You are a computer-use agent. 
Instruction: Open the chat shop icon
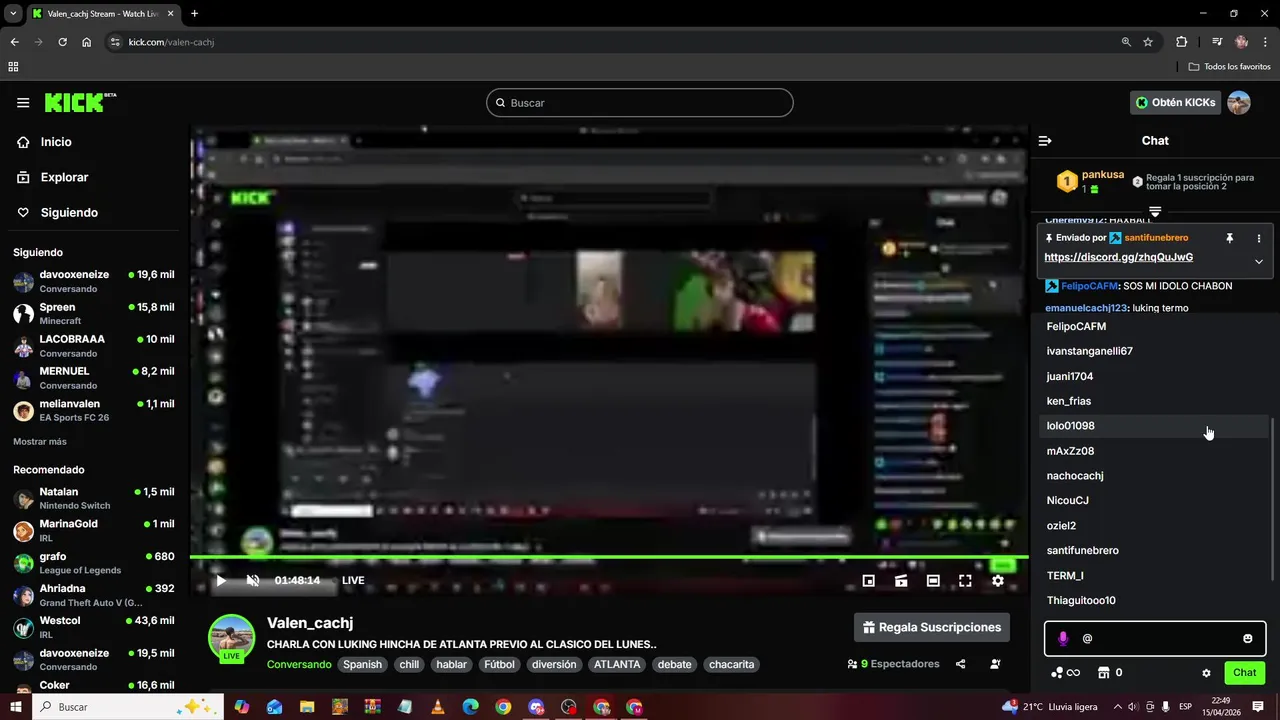(x=1104, y=673)
